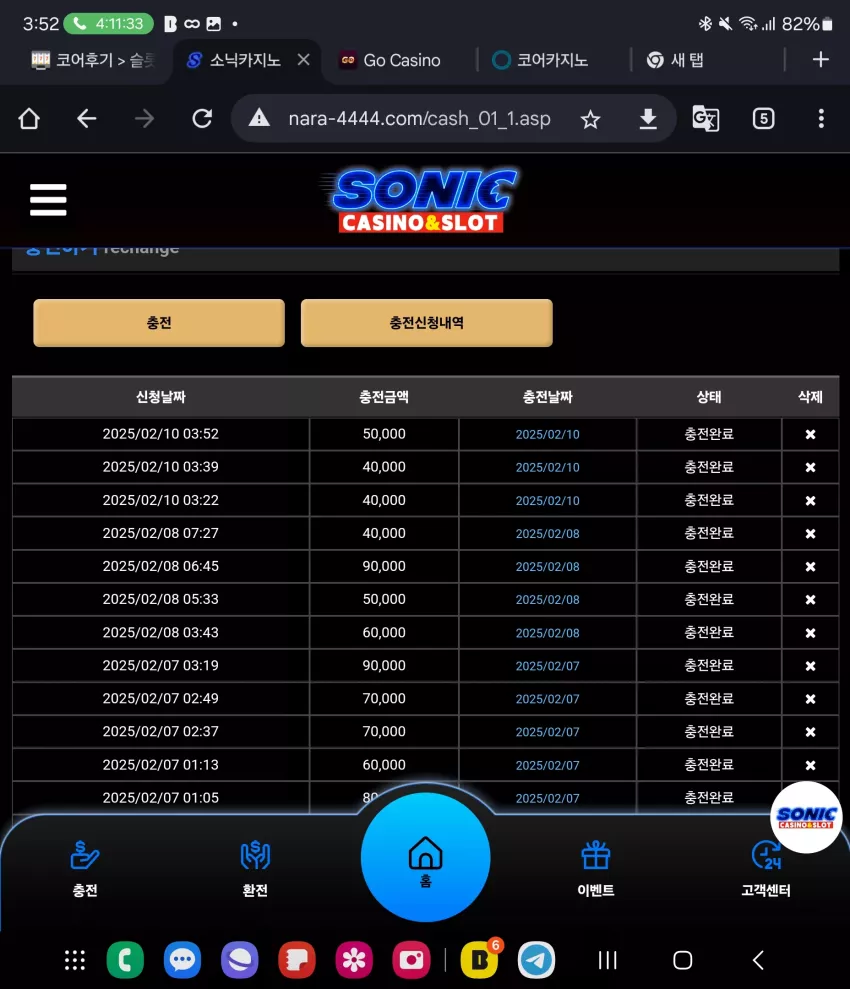Switch to 새 탭 tab
The height and width of the screenshot is (989, 850).
click(x=675, y=61)
